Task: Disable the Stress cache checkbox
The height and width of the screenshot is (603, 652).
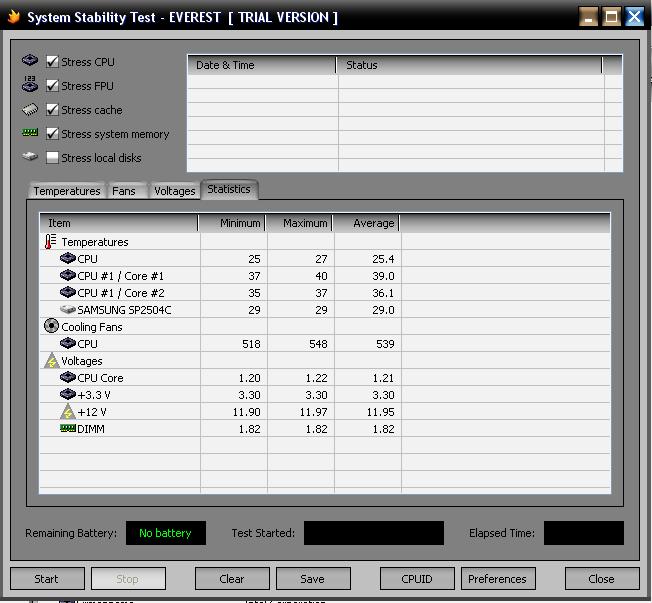Action: (52, 110)
